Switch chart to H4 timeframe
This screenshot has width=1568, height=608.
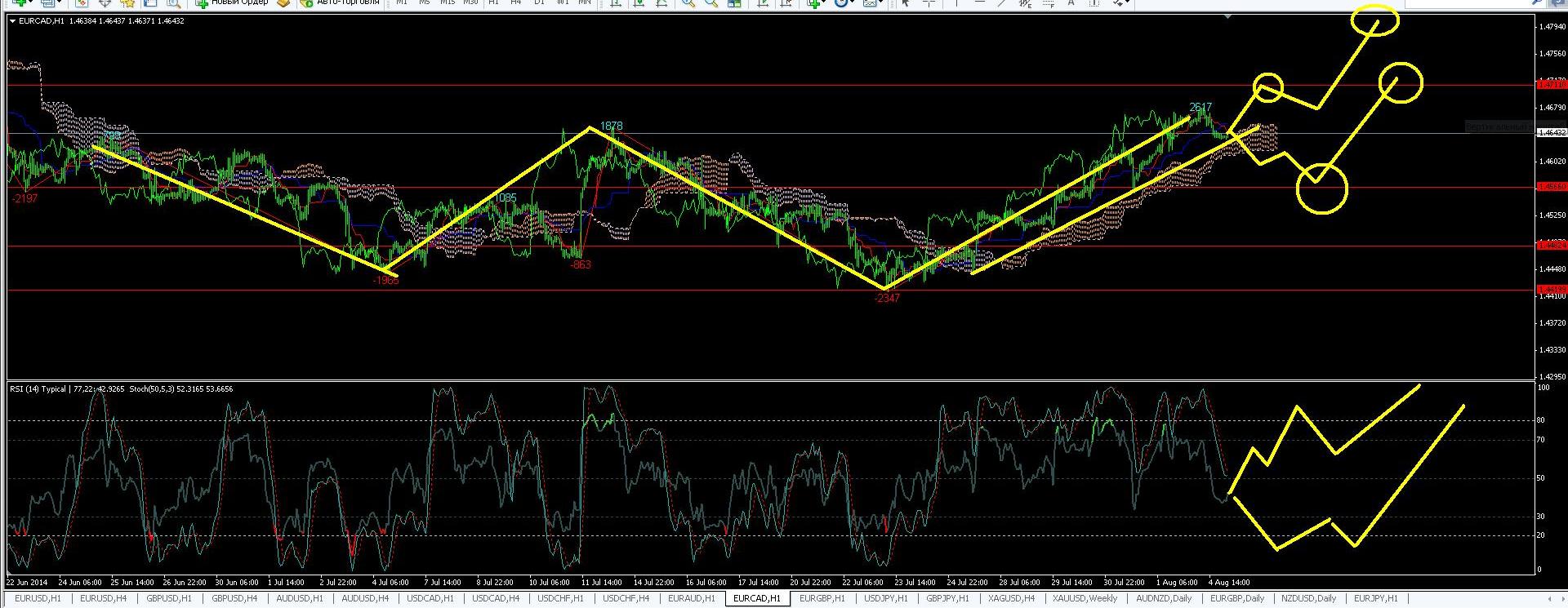pyautogui.click(x=515, y=2)
